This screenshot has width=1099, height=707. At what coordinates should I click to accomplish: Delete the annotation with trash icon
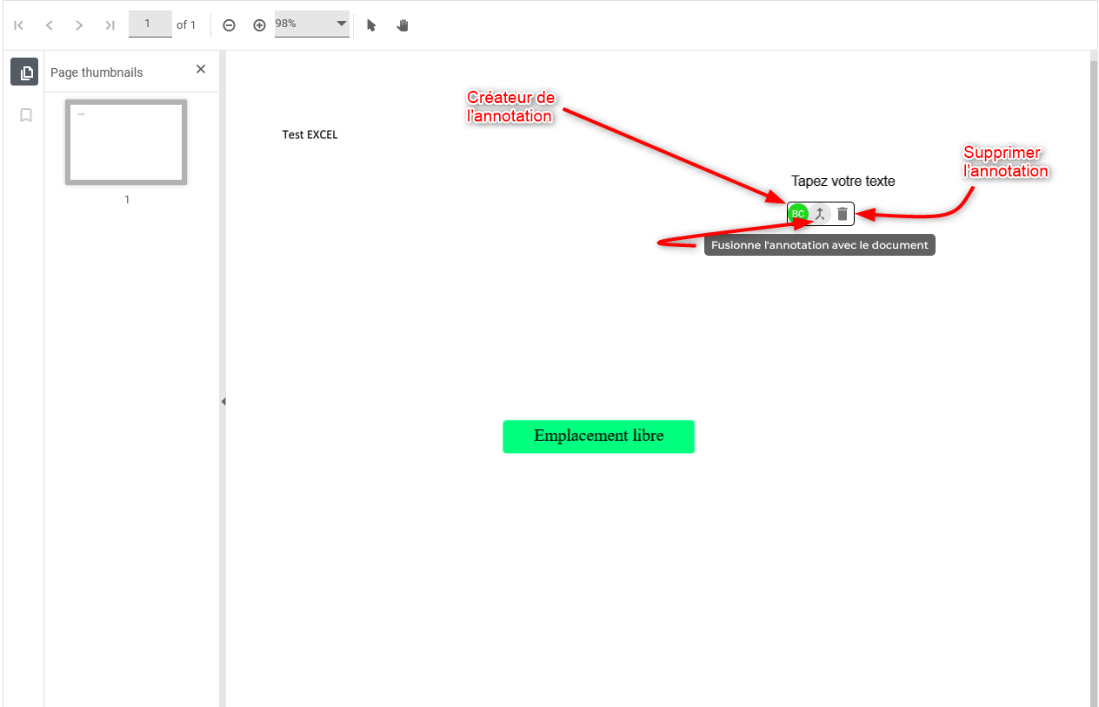point(842,214)
